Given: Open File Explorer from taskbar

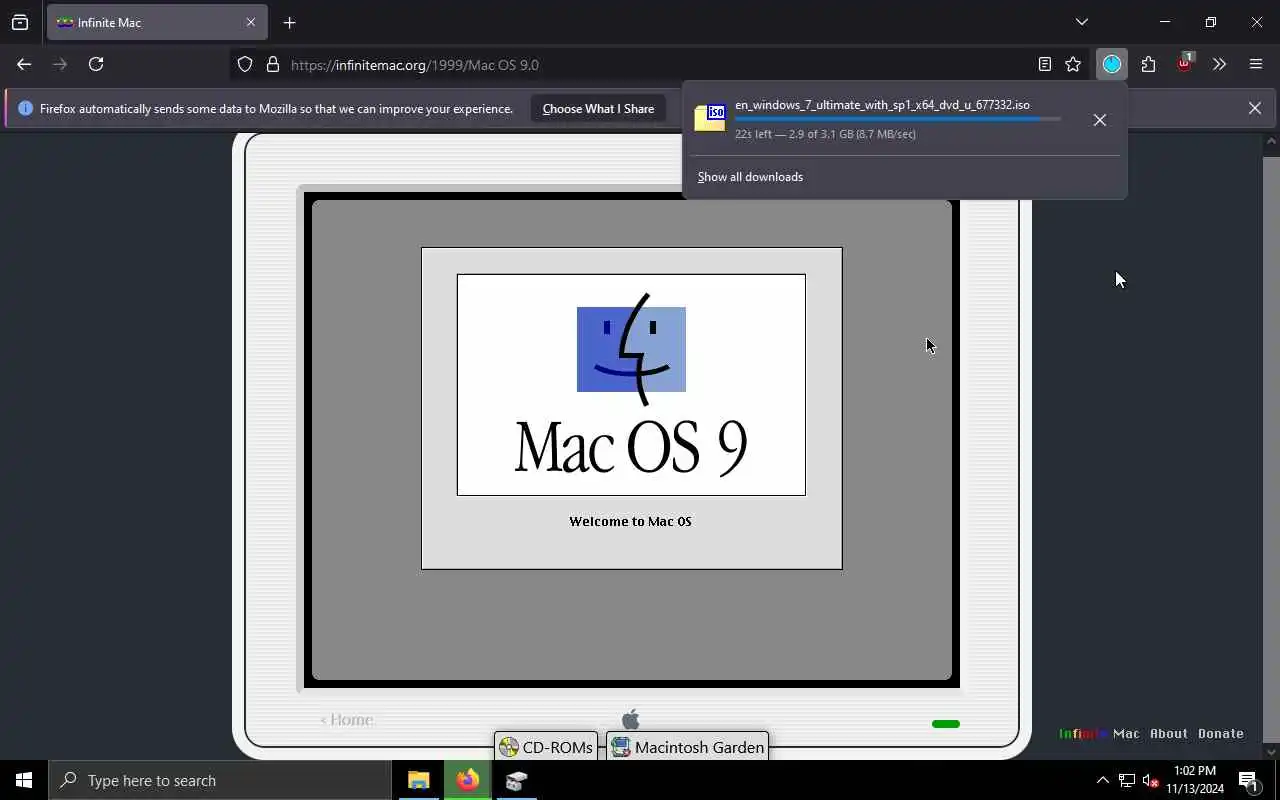Looking at the screenshot, I should [x=418, y=780].
